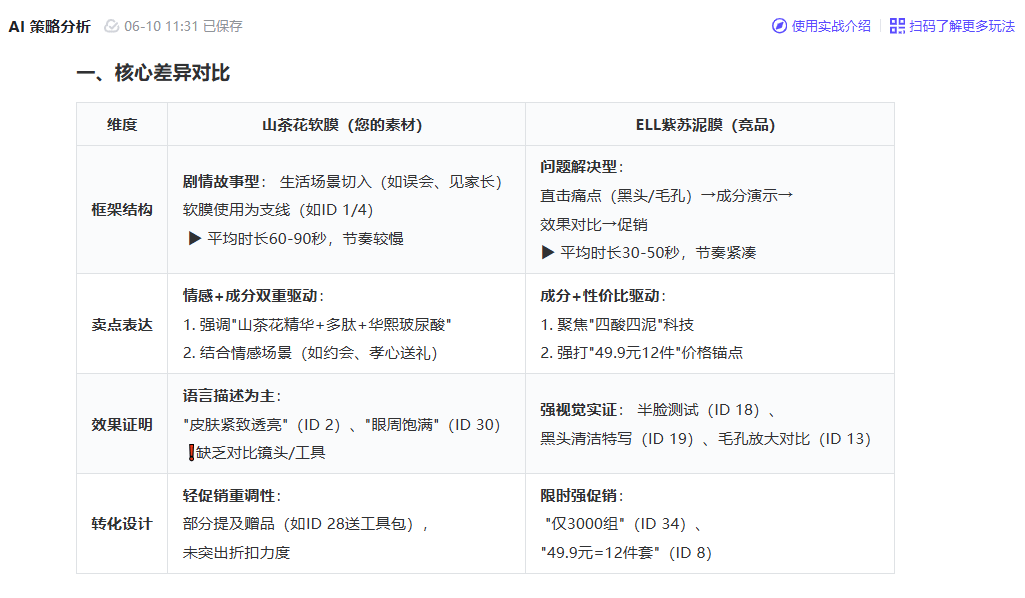Screen dimensions: 1025x598
Task: Click the 限时强促销 cell text
Action: pos(581,496)
